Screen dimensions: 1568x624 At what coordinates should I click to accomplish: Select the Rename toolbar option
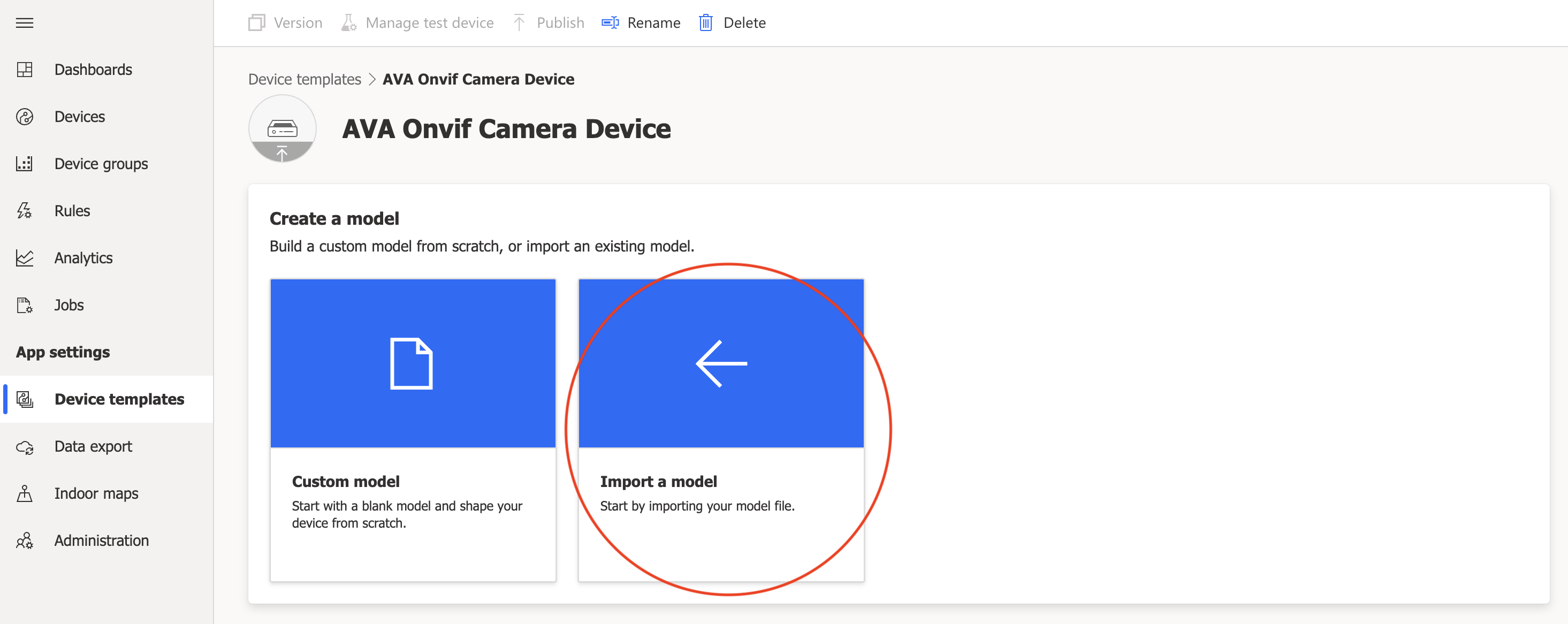[640, 22]
